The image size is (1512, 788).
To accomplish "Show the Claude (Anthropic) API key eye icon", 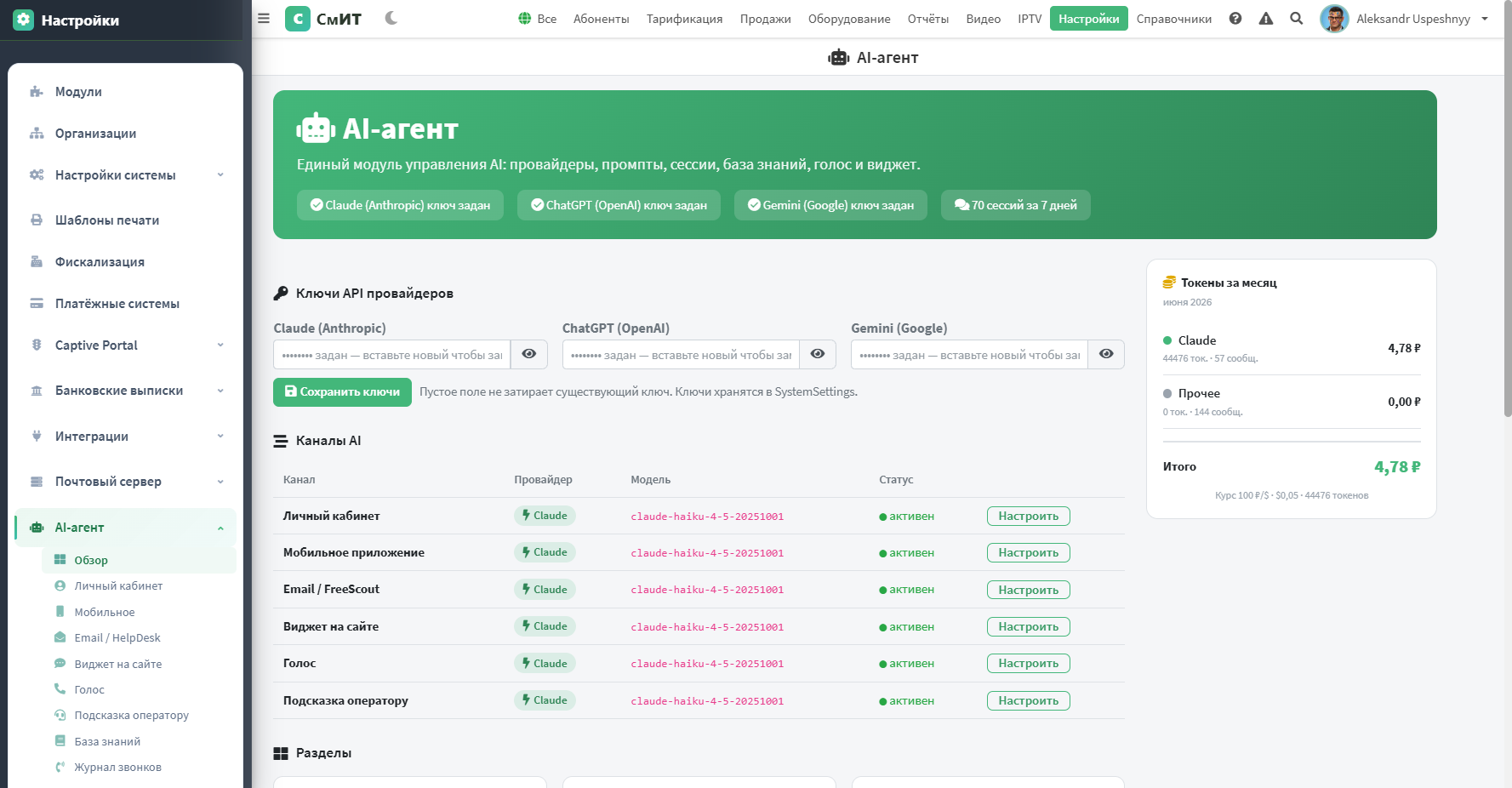I will pyautogui.click(x=528, y=354).
